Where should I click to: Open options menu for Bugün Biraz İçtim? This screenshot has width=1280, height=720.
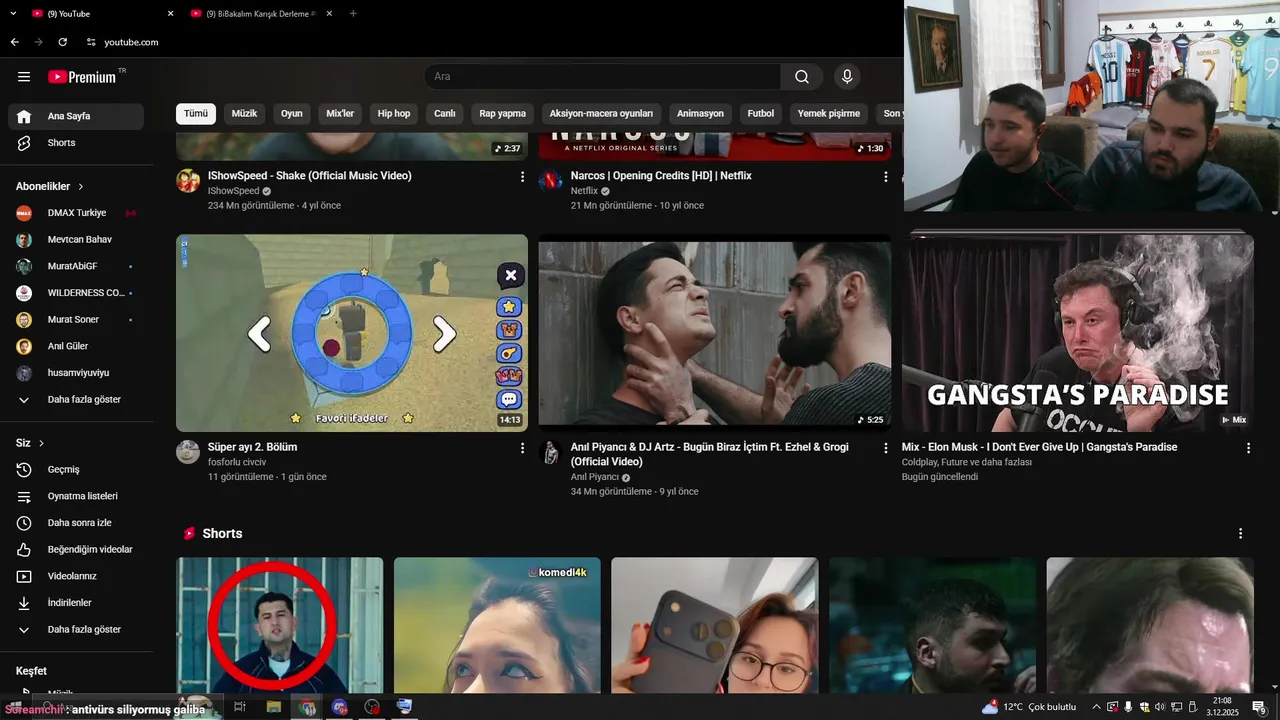(885, 449)
